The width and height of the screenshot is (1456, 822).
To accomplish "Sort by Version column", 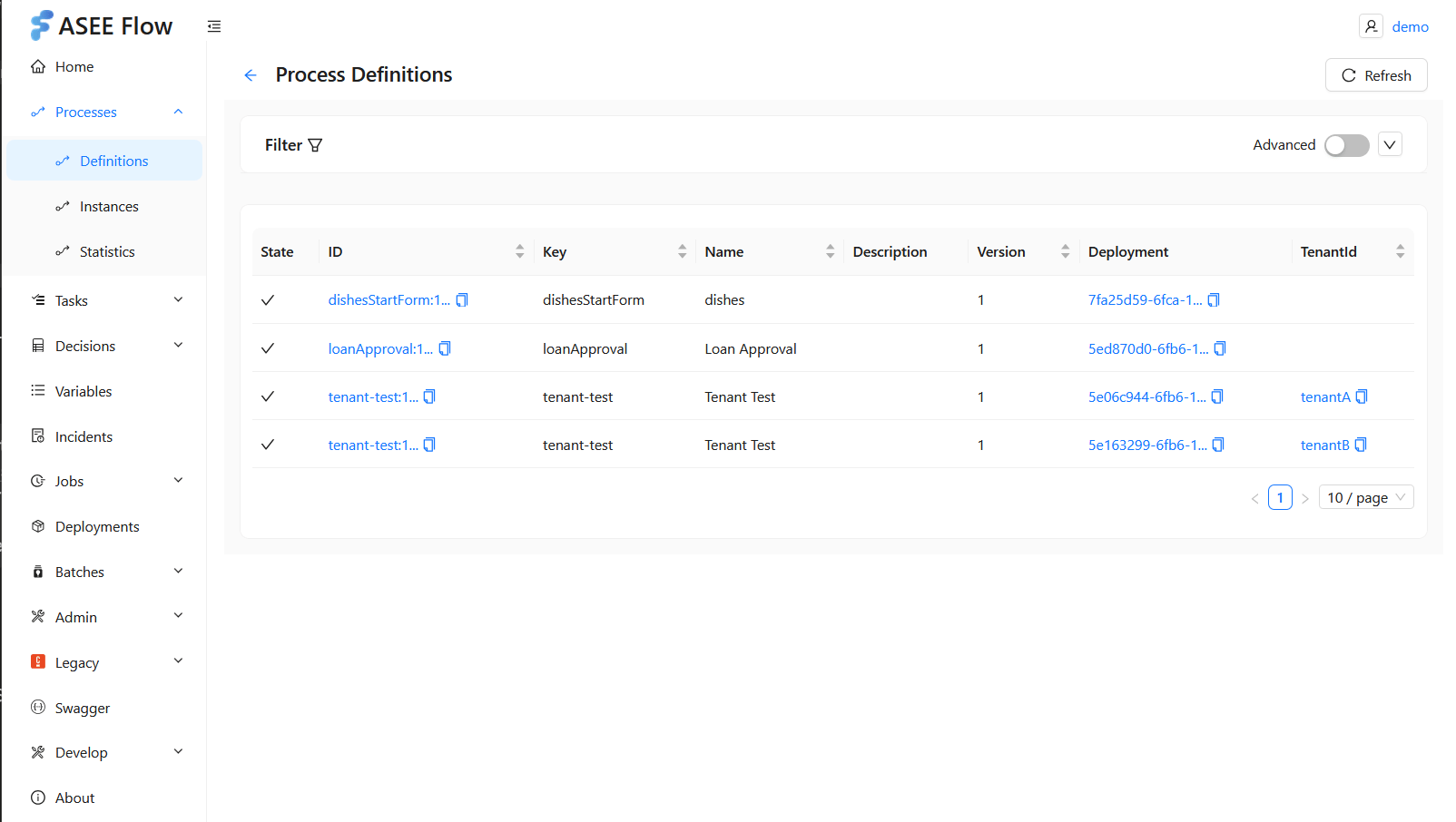I will [x=1065, y=251].
